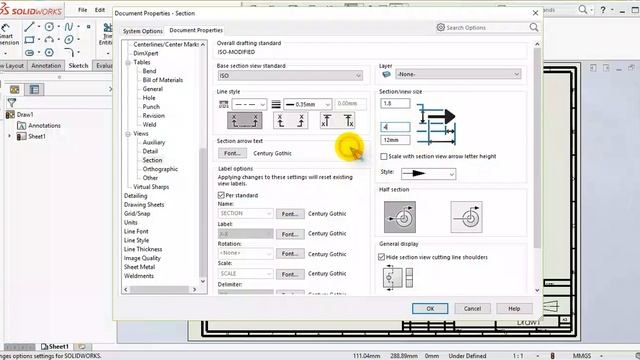Click the layer icon beside Layer dropdown
Viewport: 640px width, 360px height.
pos(386,74)
